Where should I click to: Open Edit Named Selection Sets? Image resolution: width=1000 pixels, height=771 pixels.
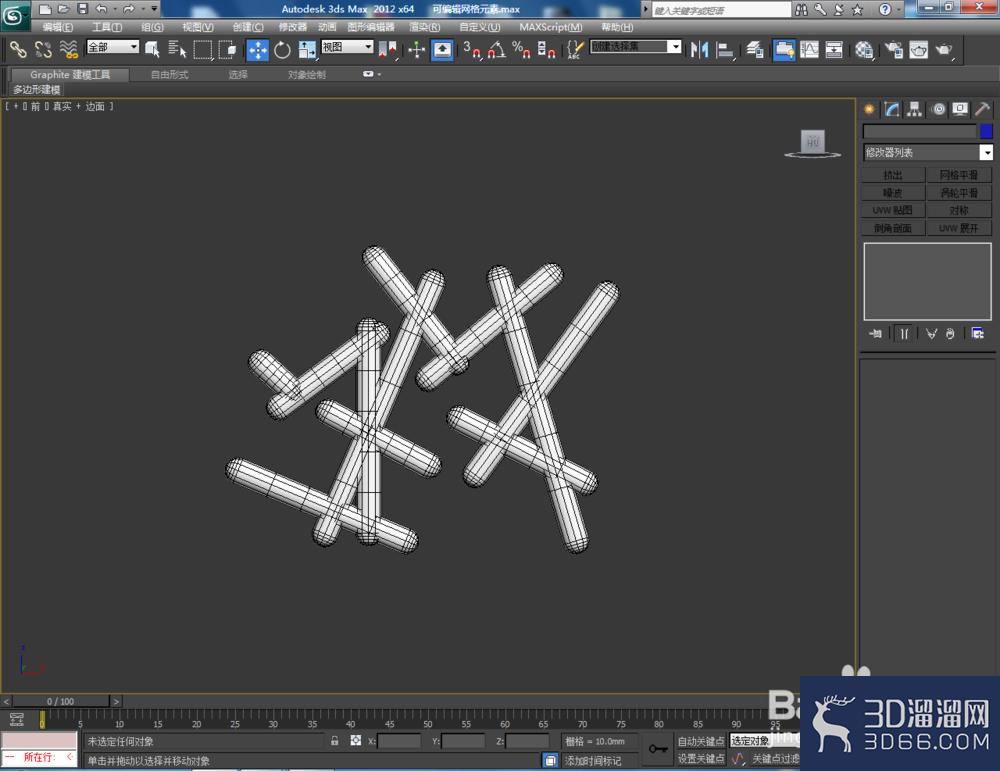[575, 49]
